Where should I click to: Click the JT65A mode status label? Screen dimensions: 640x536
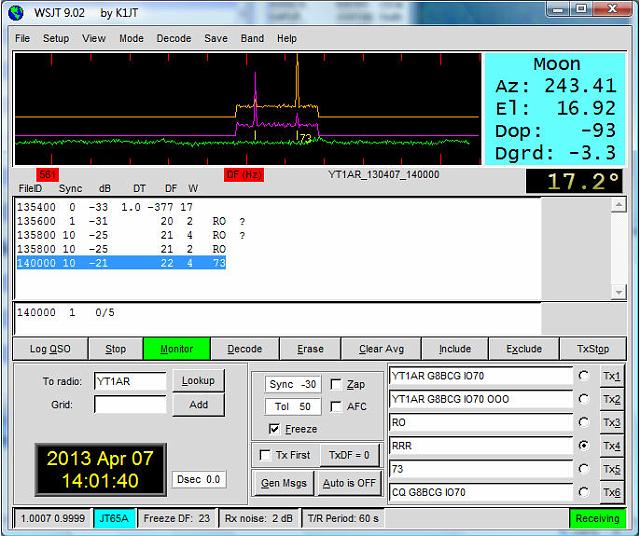click(x=114, y=518)
